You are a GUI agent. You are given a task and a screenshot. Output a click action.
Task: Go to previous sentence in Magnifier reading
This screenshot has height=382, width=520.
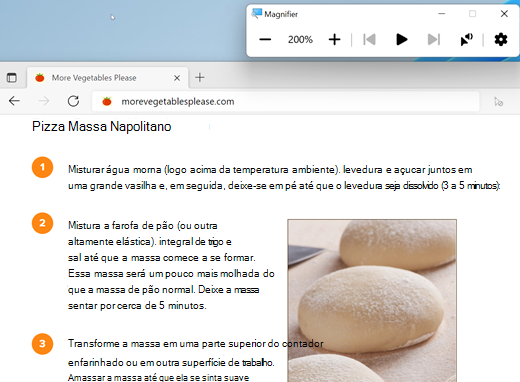tap(369, 40)
